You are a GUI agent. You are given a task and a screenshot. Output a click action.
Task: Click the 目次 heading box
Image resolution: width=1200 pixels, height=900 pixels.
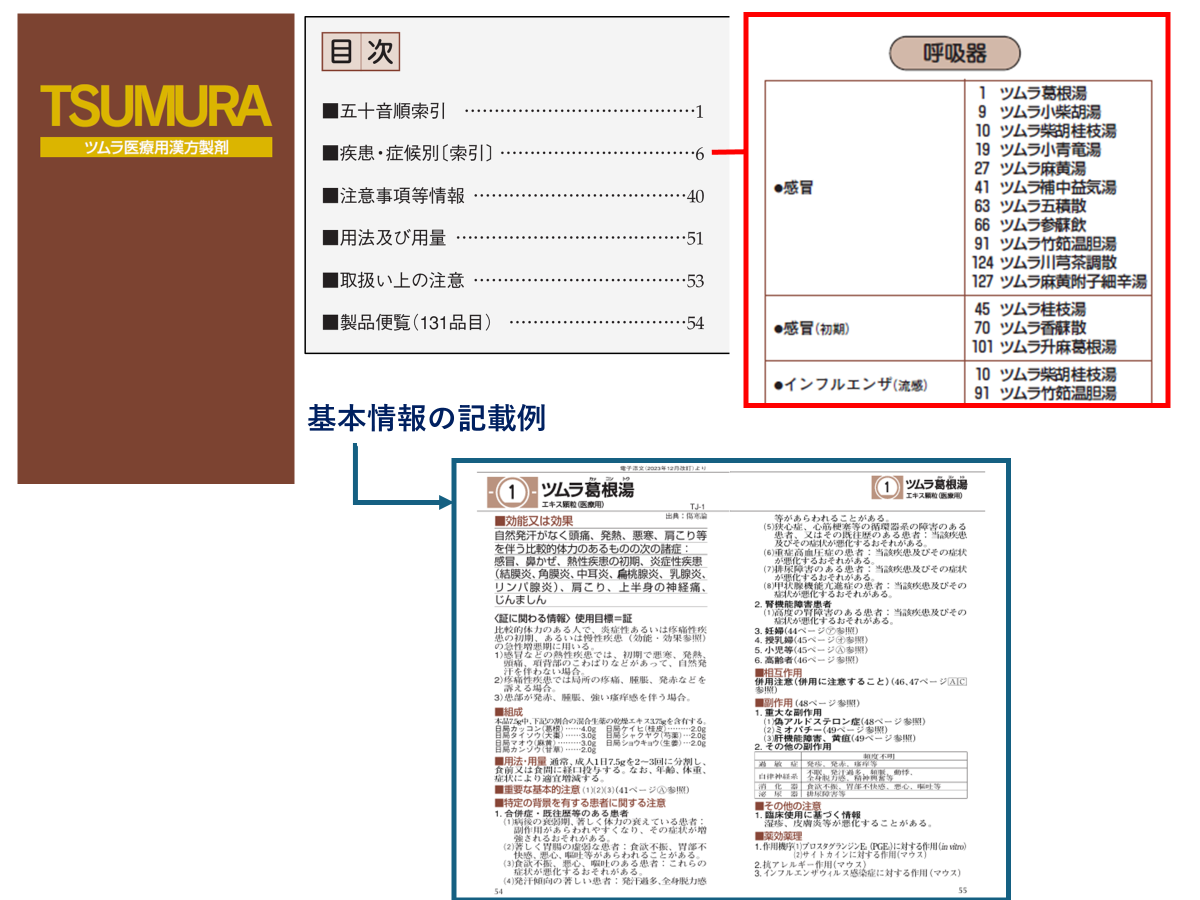point(361,52)
